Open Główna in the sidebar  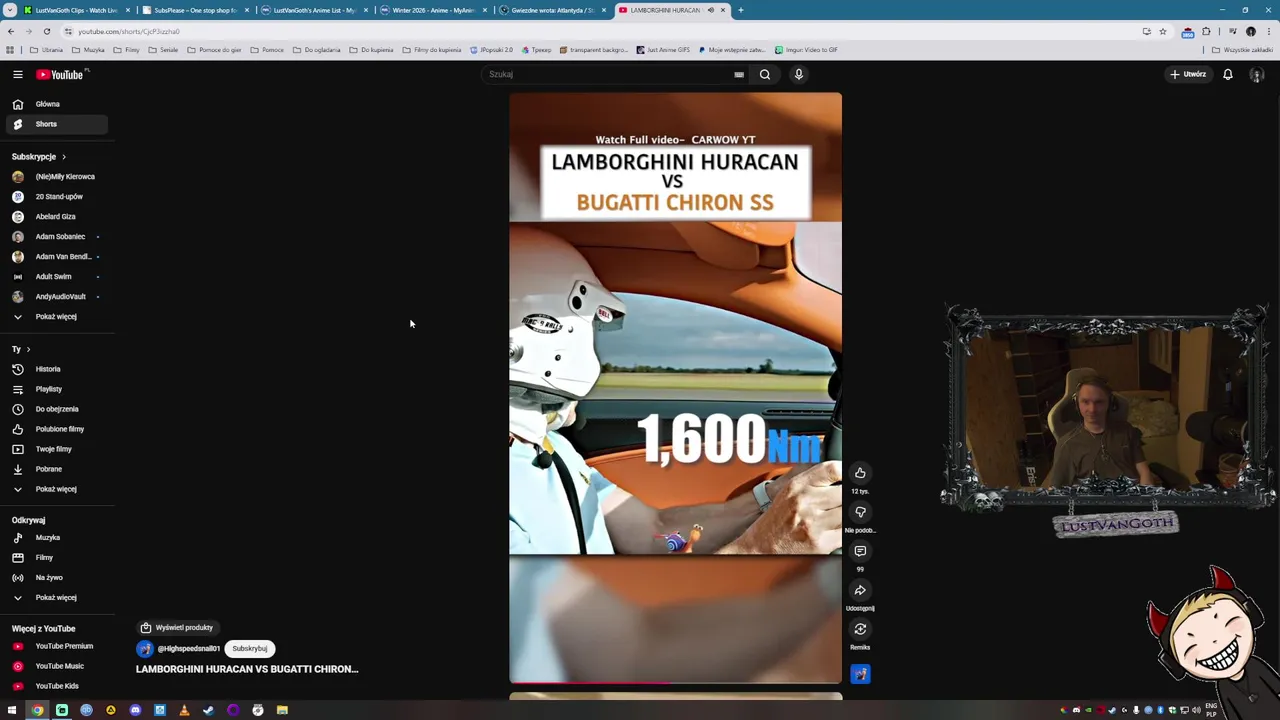point(55,104)
